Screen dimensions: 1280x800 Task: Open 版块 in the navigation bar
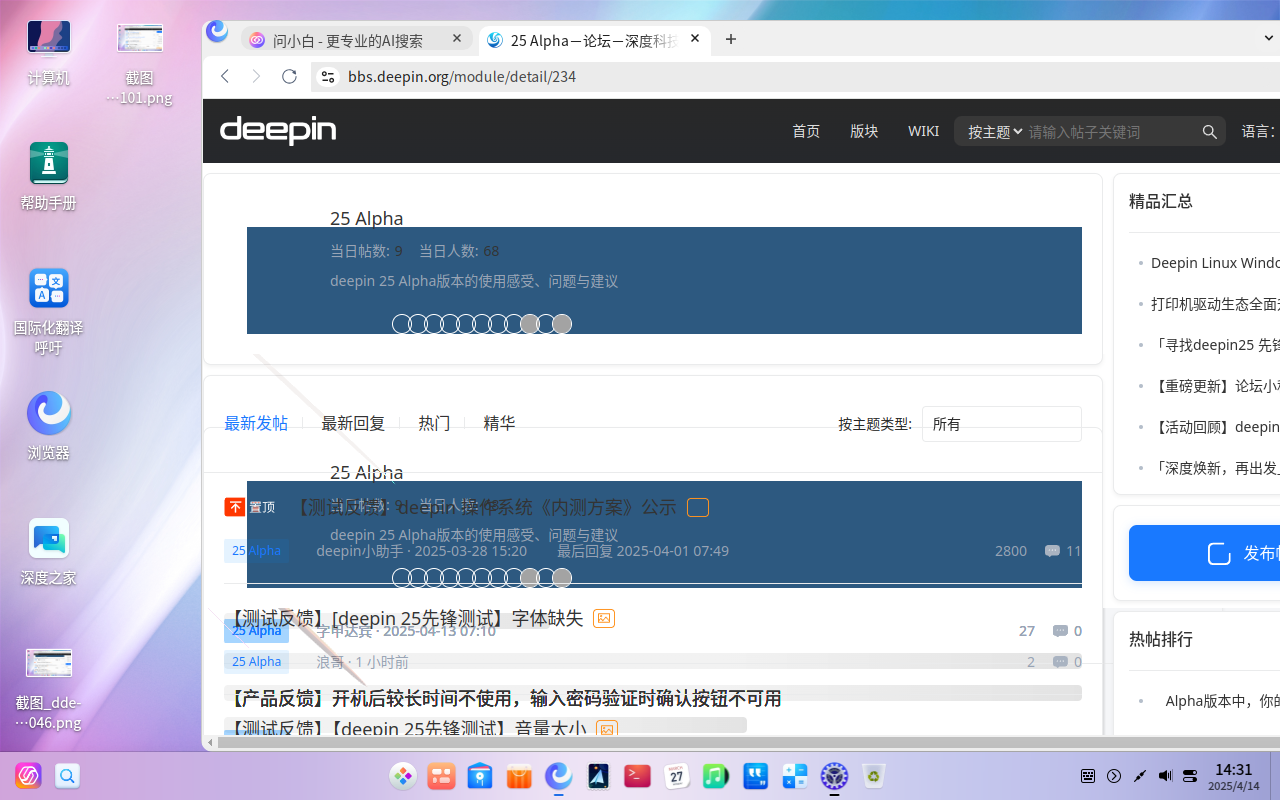[864, 131]
